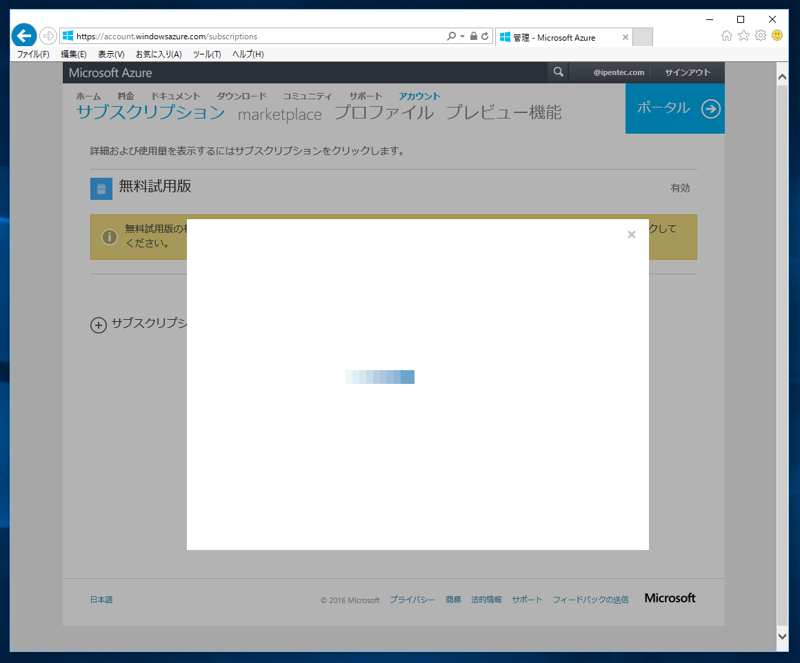Image resolution: width=800 pixels, height=663 pixels.
Task: Open the フィードバックの送信 footer link
Action: [x=590, y=600]
